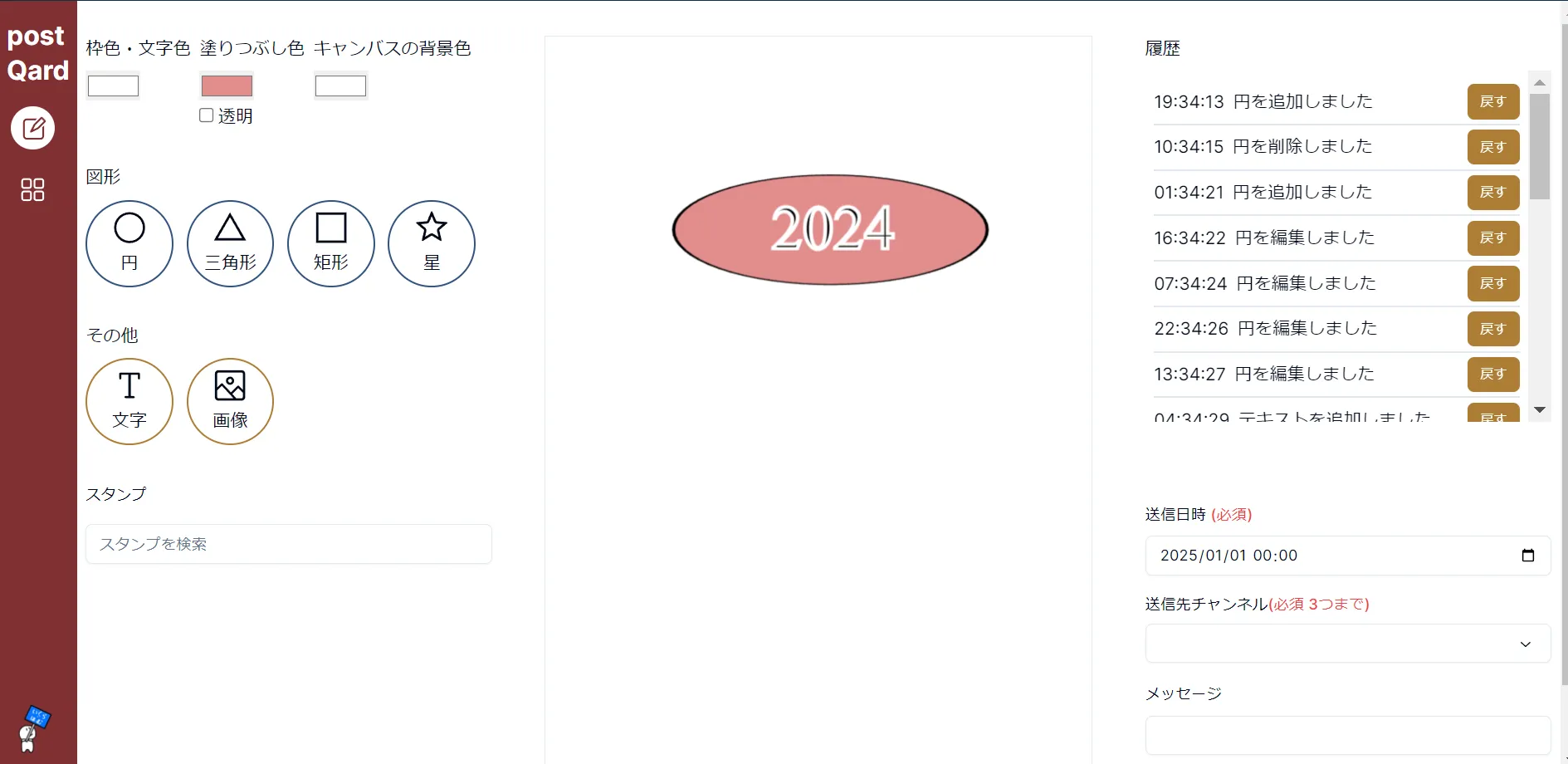Focus the stamp search field
1568x764 pixels.
click(288, 544)
